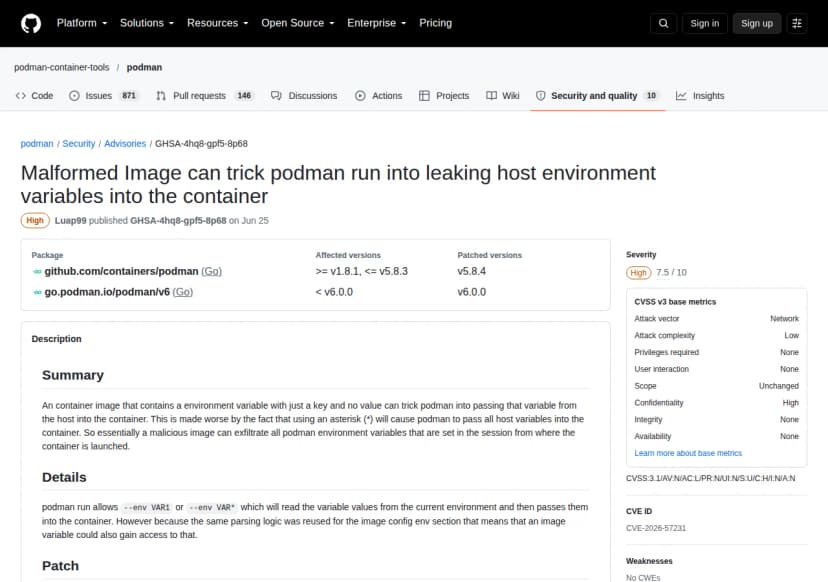The image size is (828, 582).
Task: Click the '--env VAR1' code snippet
Action: (147, 508)
